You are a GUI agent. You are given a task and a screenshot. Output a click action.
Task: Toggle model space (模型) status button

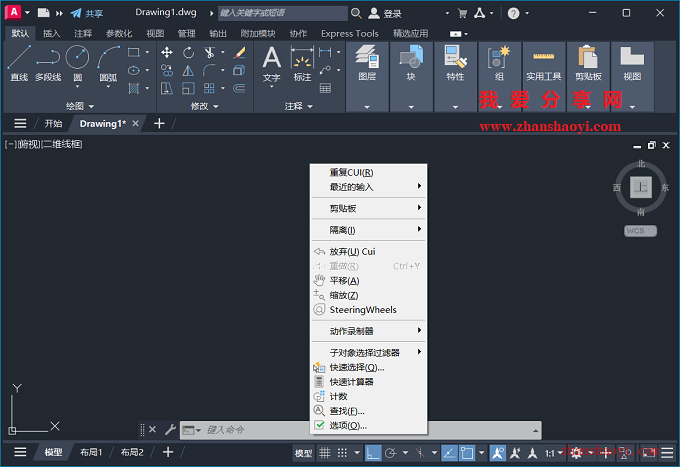tap(303, 453)
